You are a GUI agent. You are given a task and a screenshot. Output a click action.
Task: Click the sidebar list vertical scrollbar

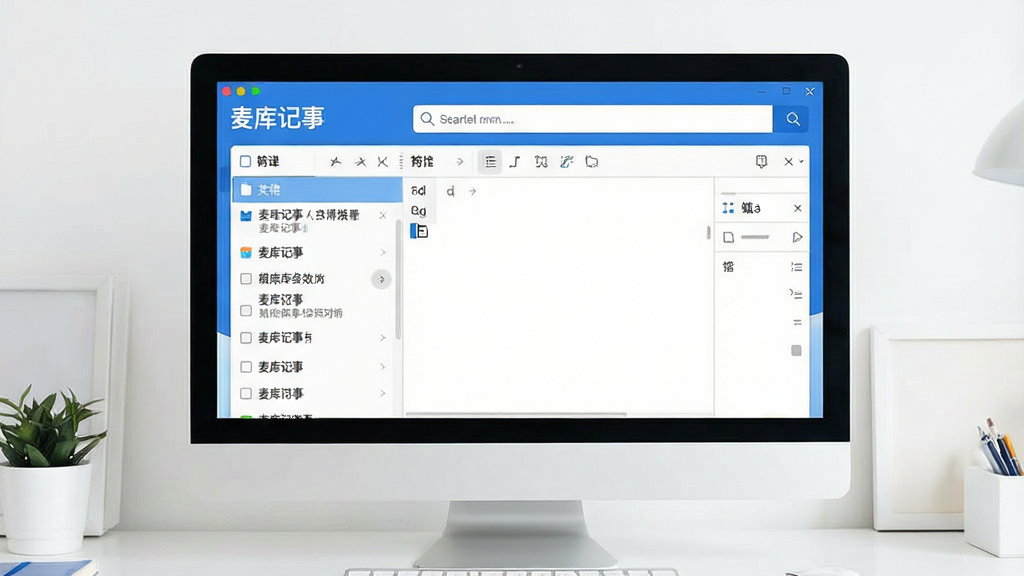pyautogui.click(x=398, y=280)
